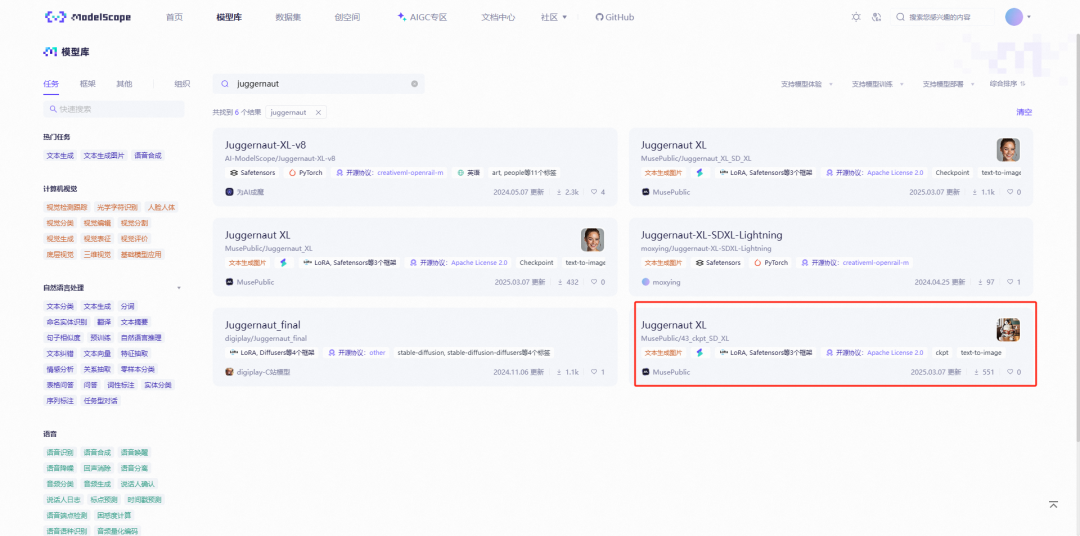Switch to the 框架 tab
1080x536 pixels.
coord(87,84)
